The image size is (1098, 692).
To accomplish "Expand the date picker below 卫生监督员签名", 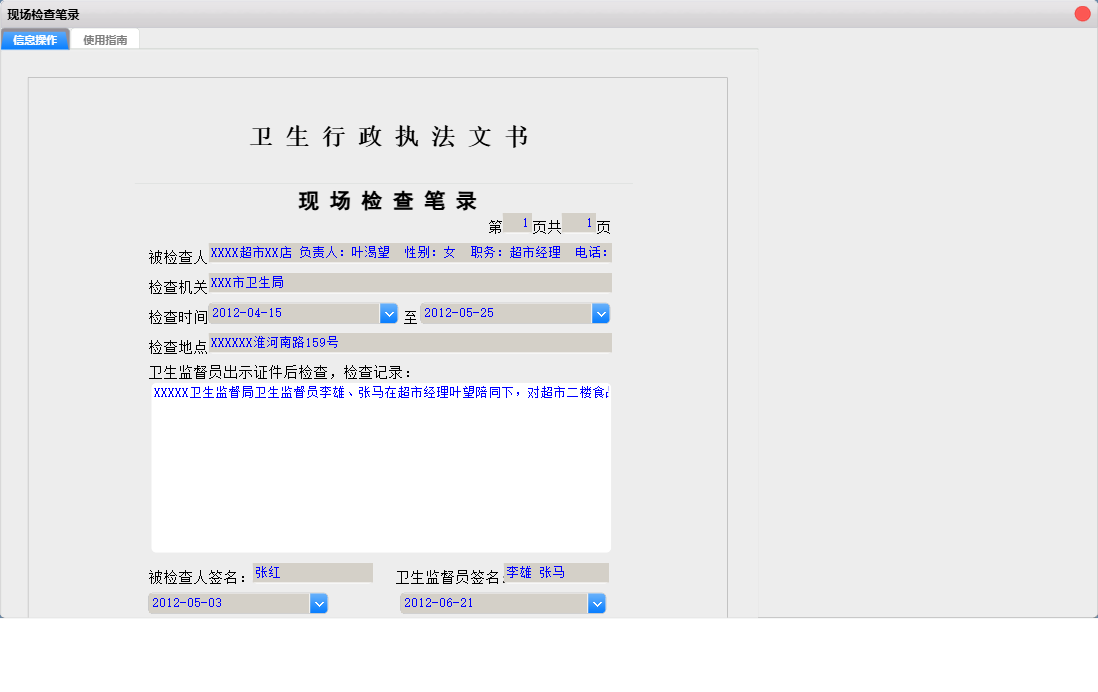I will point(597,603).
